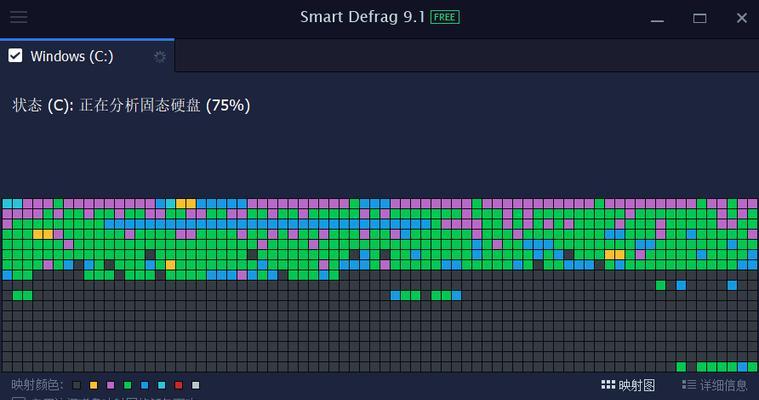
Task: Click the status text 正在分析固态硬盘 (75%)
Action: 165,105
